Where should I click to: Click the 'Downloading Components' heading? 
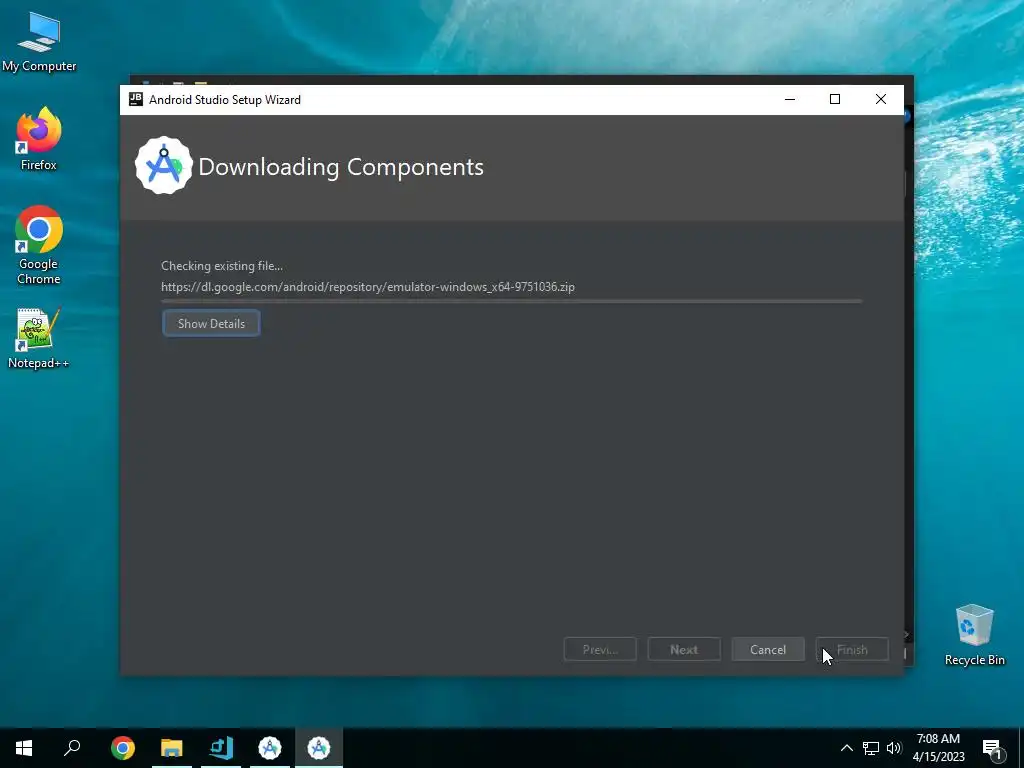[341, 167]
